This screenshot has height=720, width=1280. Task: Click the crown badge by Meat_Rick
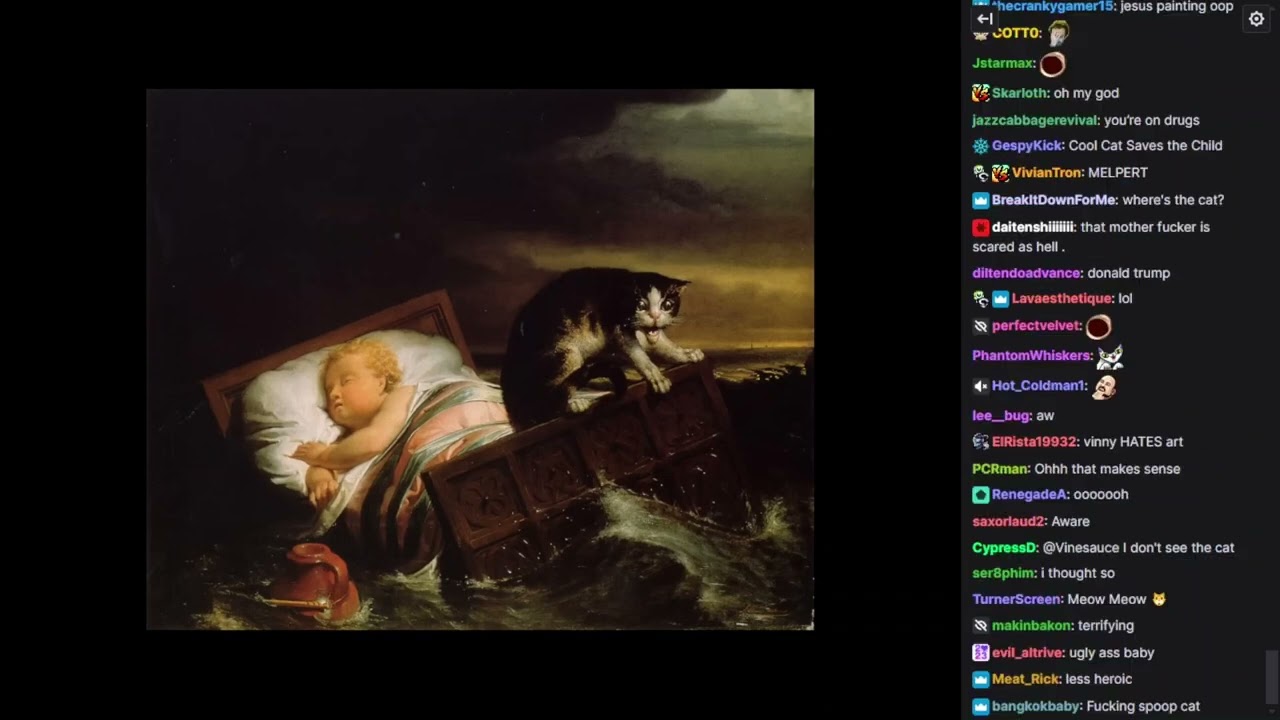point(980,680)
